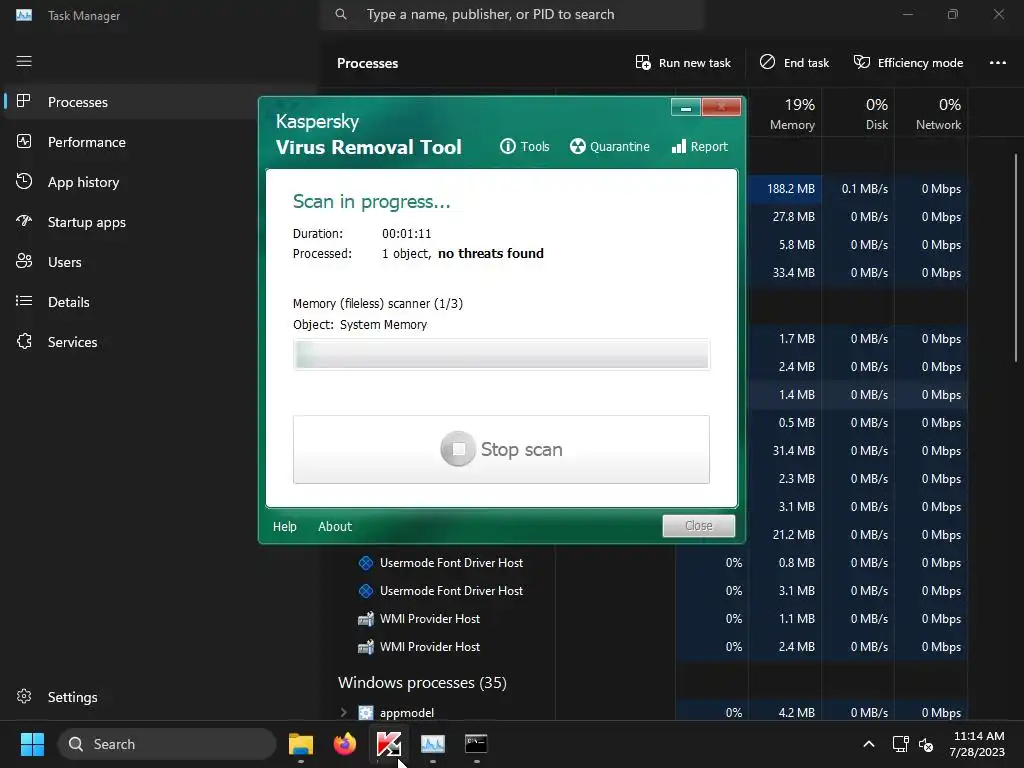The width and height of the screenshot is (1024, 768).
Task: Open the Task Manager hamburger navigation menu
Action: (x=24, y=61)
